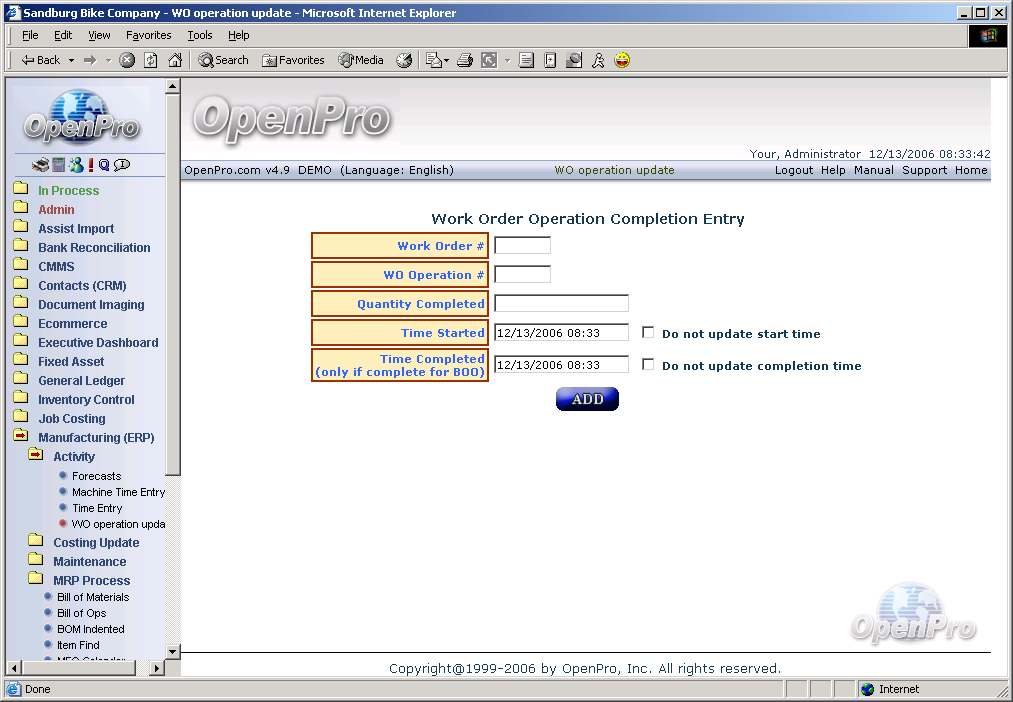Click the red exclamation mark icon
The height and width of the screenshot is (702, 1013).
90,165
